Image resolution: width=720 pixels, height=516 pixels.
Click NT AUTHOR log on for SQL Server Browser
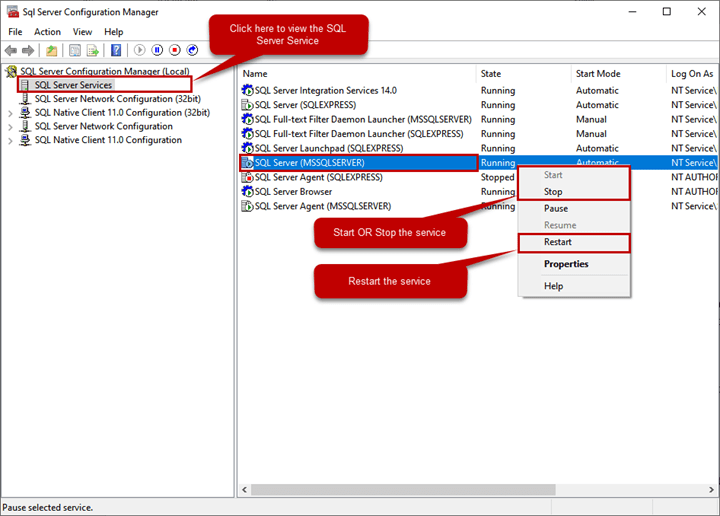694,191
